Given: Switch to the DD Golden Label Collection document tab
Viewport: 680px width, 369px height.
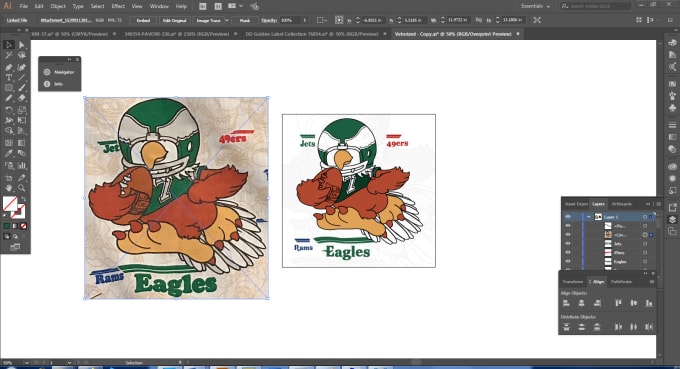Looking at the screenshot, I should 312,34.
